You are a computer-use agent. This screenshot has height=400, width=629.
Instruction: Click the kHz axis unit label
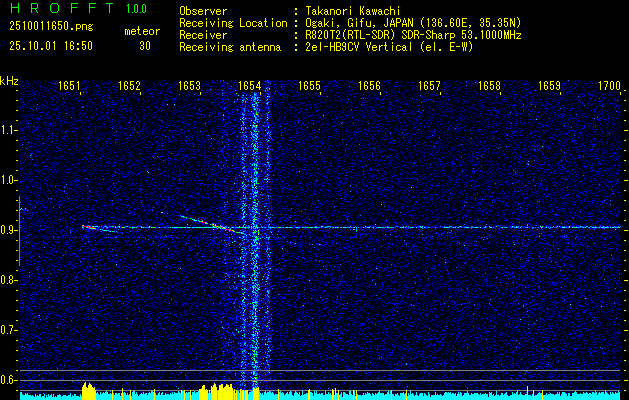(9, 81)
